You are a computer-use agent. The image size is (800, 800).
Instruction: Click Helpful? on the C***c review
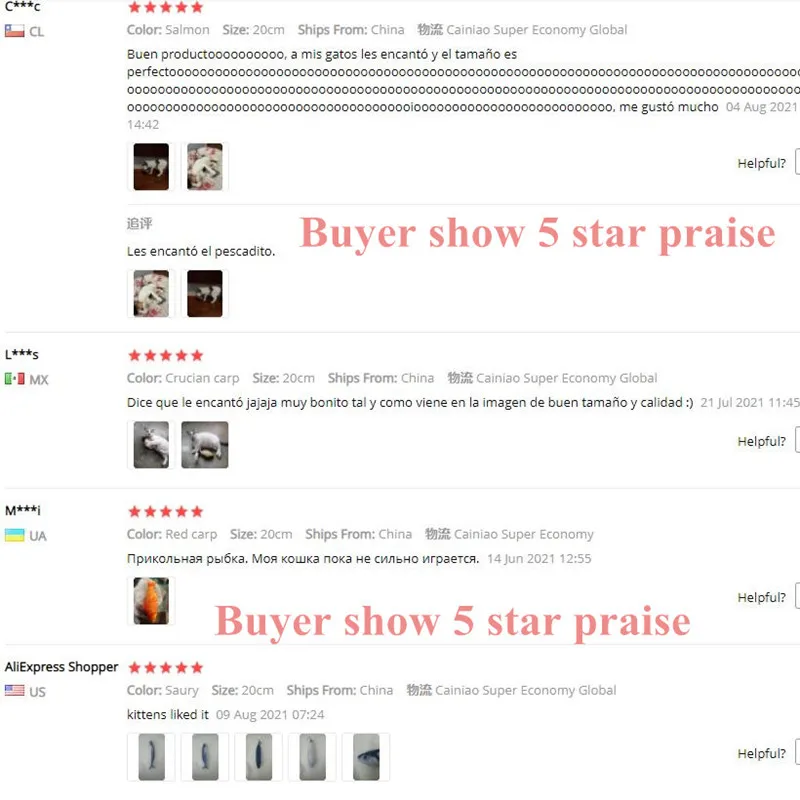tap(761, 163)
